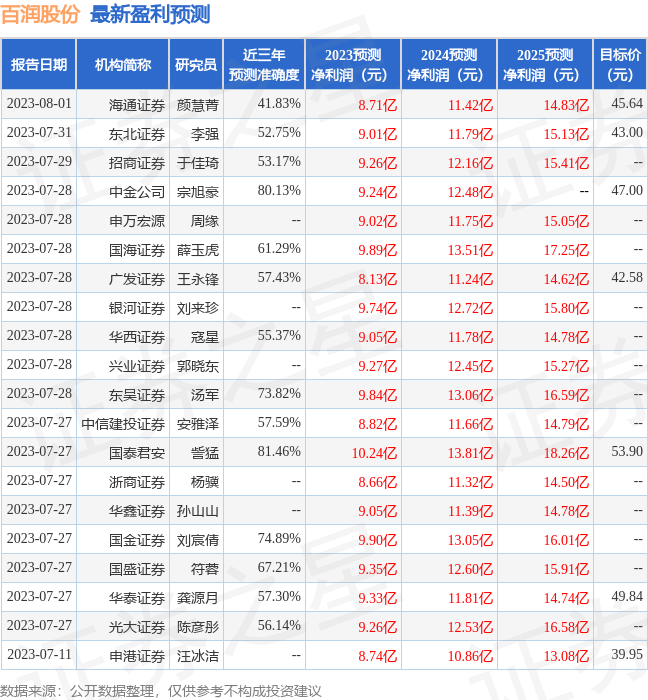Select the 2025预测净利润 column header
The width and height of the screenshot is (648, 700).
coord(545,64)
